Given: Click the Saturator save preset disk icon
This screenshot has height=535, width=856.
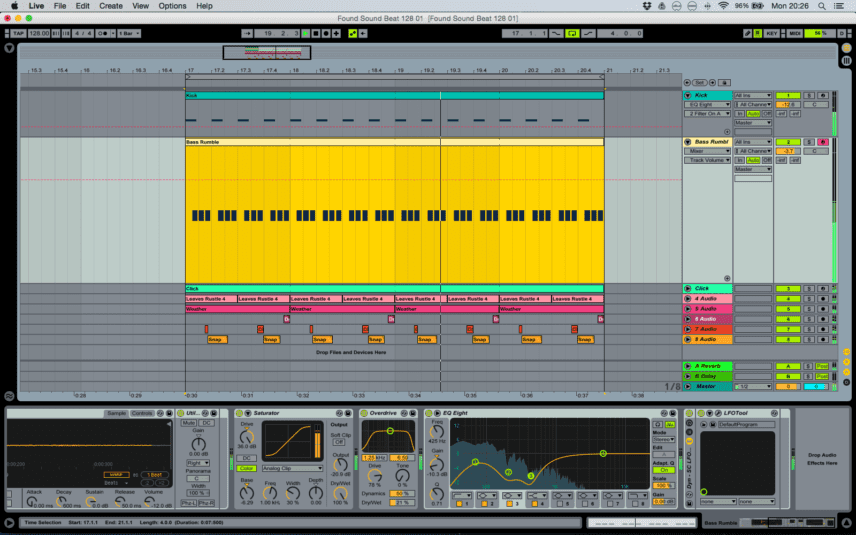Looking at the screenshot, I should 348,414.
